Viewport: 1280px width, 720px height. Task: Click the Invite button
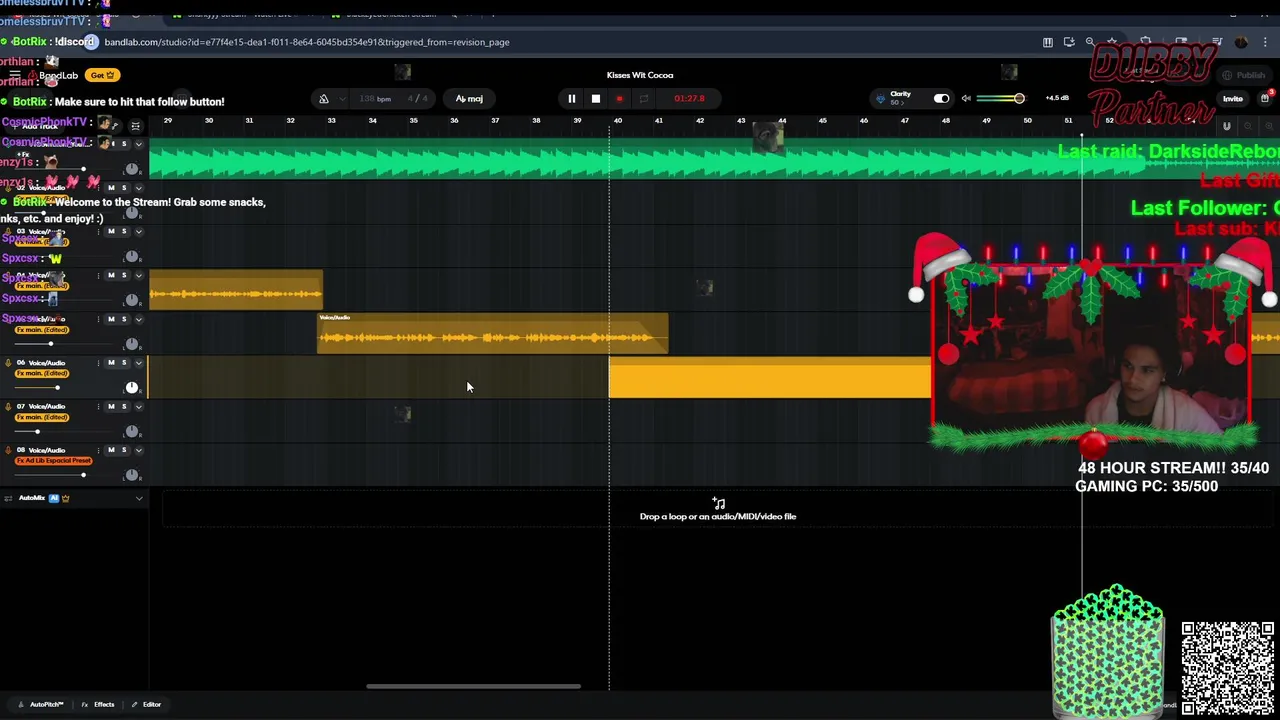[1232, 99]
